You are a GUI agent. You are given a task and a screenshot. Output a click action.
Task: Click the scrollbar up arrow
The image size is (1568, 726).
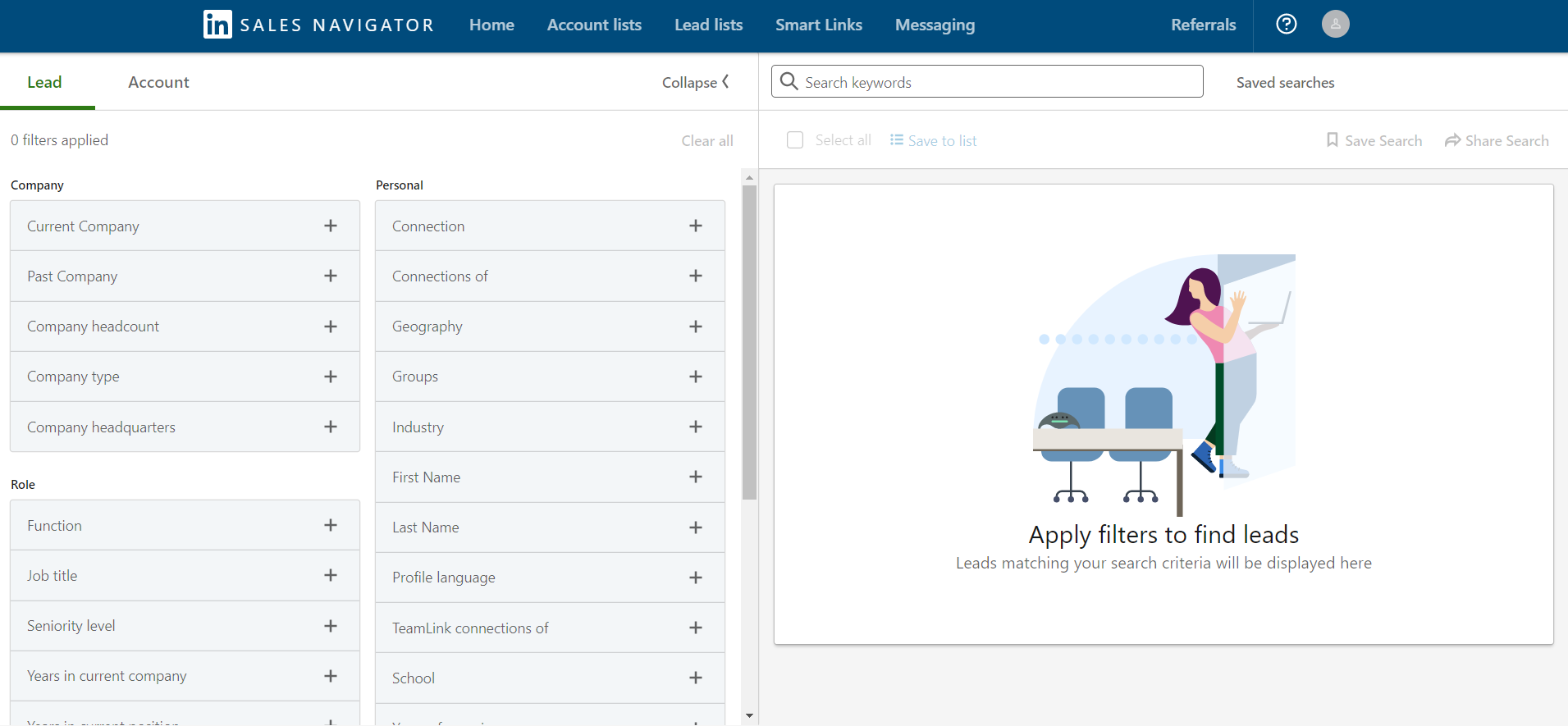pos(749,177)
